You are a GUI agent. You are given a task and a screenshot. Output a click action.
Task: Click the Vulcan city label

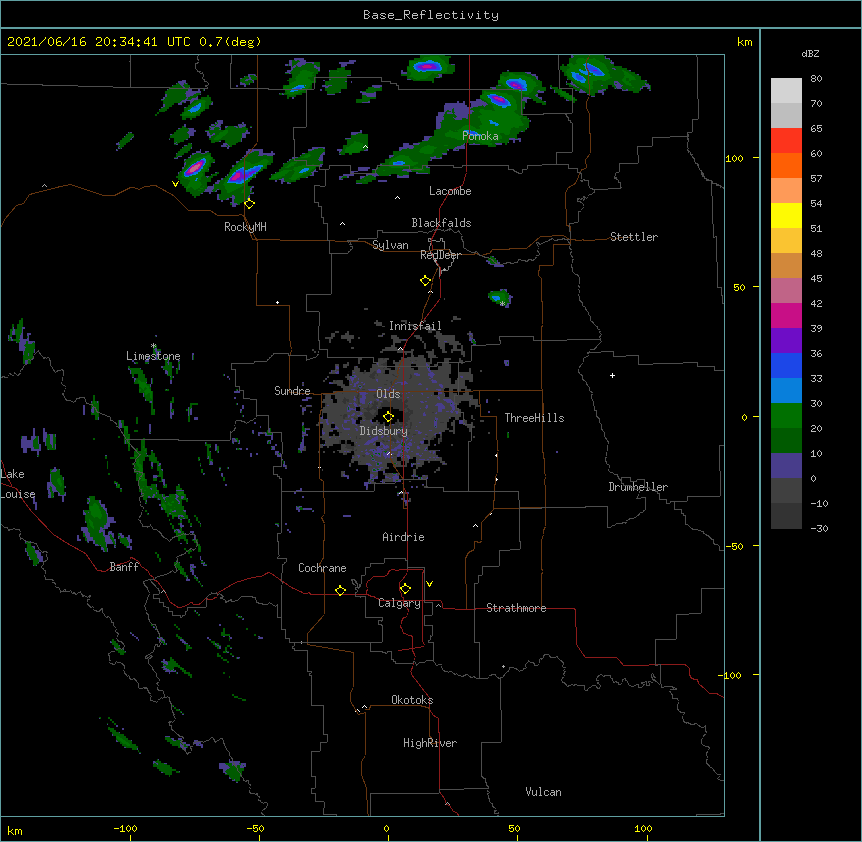pos(543,792)
